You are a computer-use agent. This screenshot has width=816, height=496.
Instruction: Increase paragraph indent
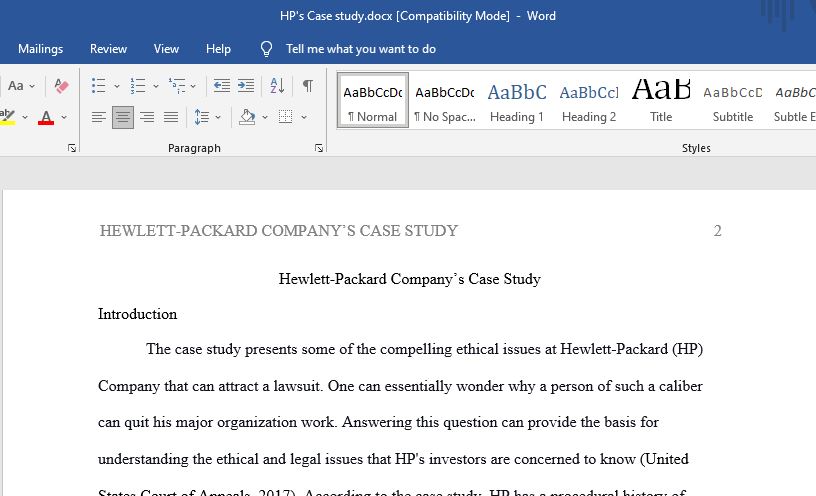pos(246,85)
